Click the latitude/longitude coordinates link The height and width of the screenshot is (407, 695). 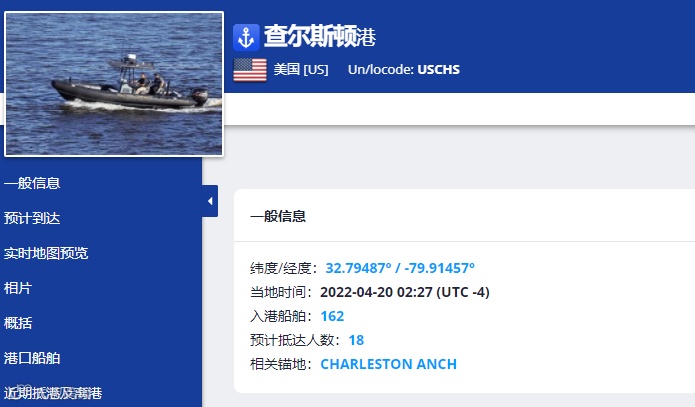[400, 268]
